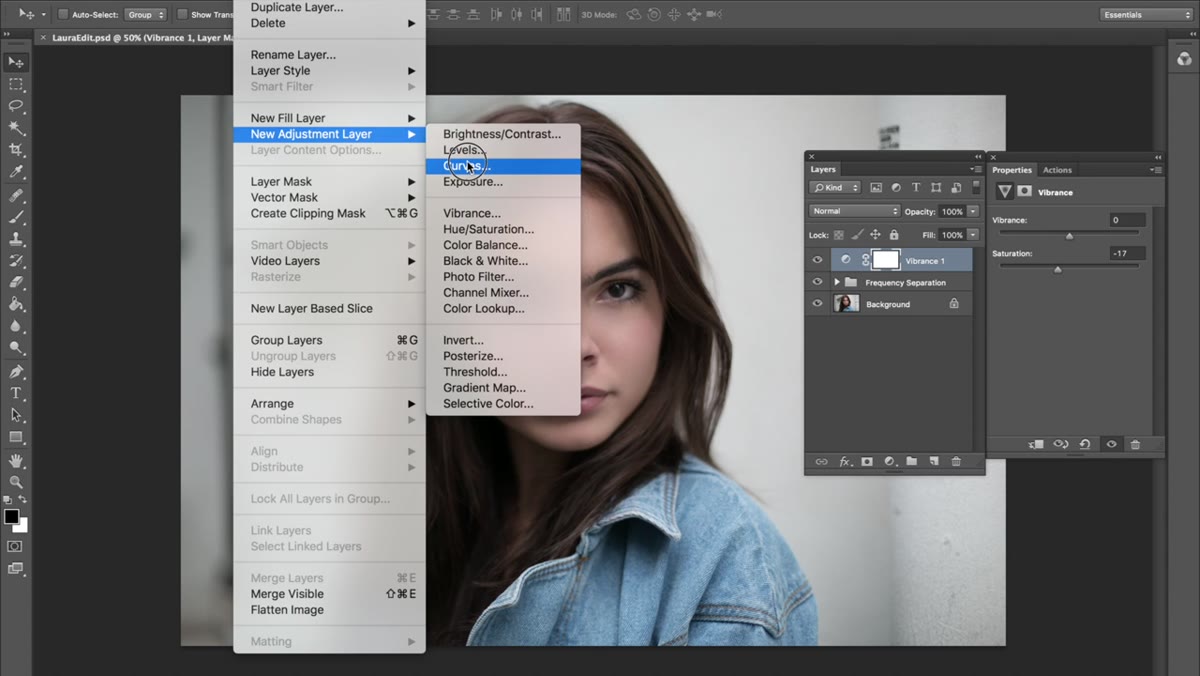Hide the Frequency Separation group
The image size is (1200, 676).
coord(817,282)
